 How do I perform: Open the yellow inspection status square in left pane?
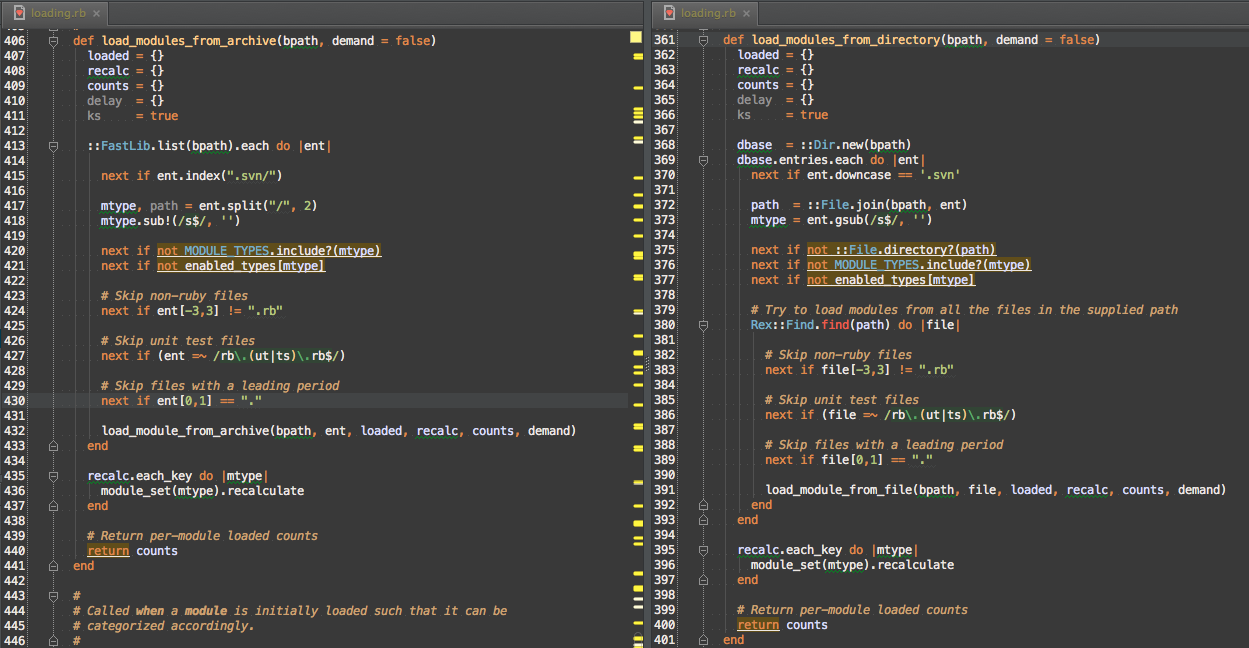click(x=635, y=36)
